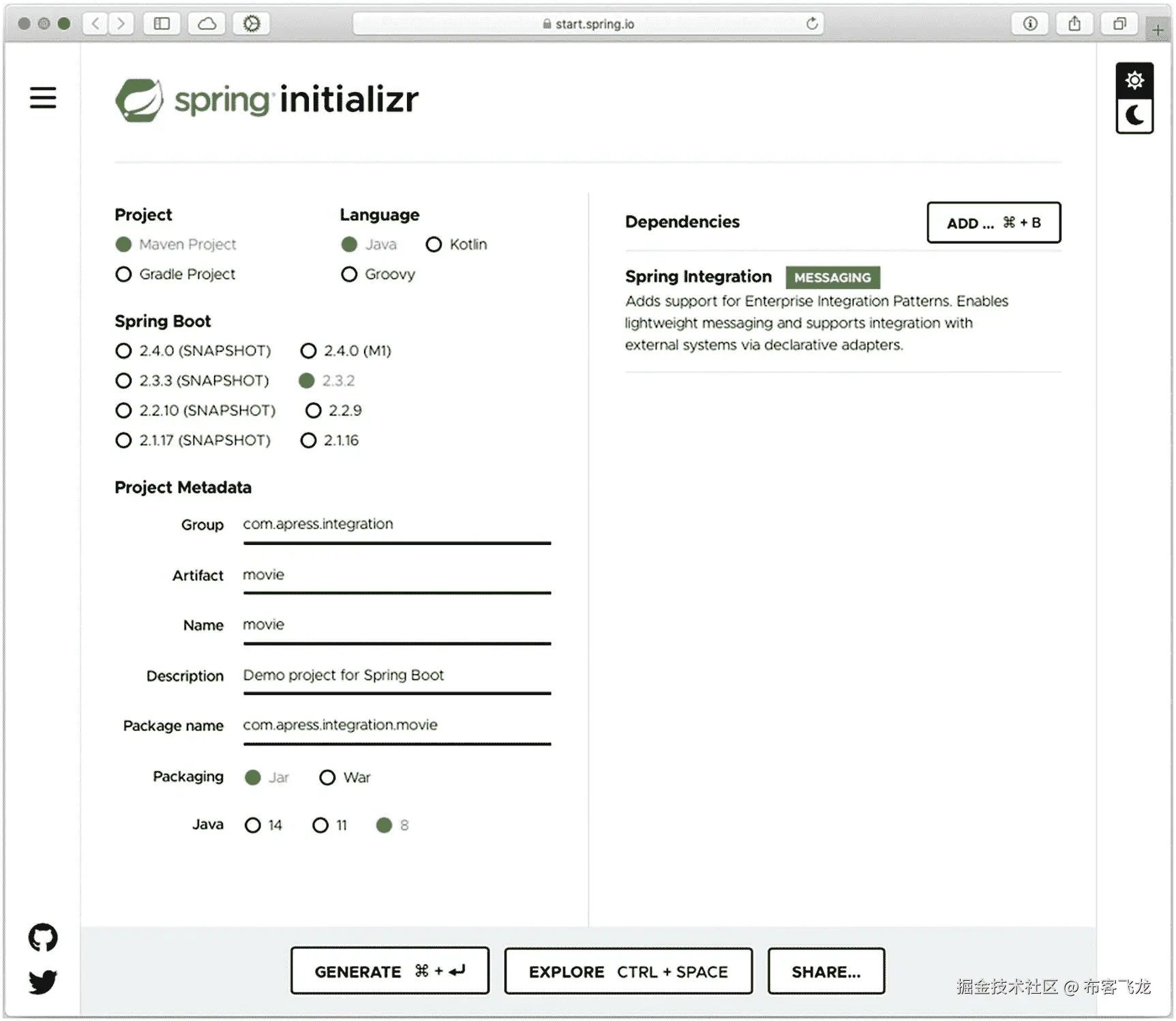
Task: Open the hamburger navigation menu
Action: [43, 98]
